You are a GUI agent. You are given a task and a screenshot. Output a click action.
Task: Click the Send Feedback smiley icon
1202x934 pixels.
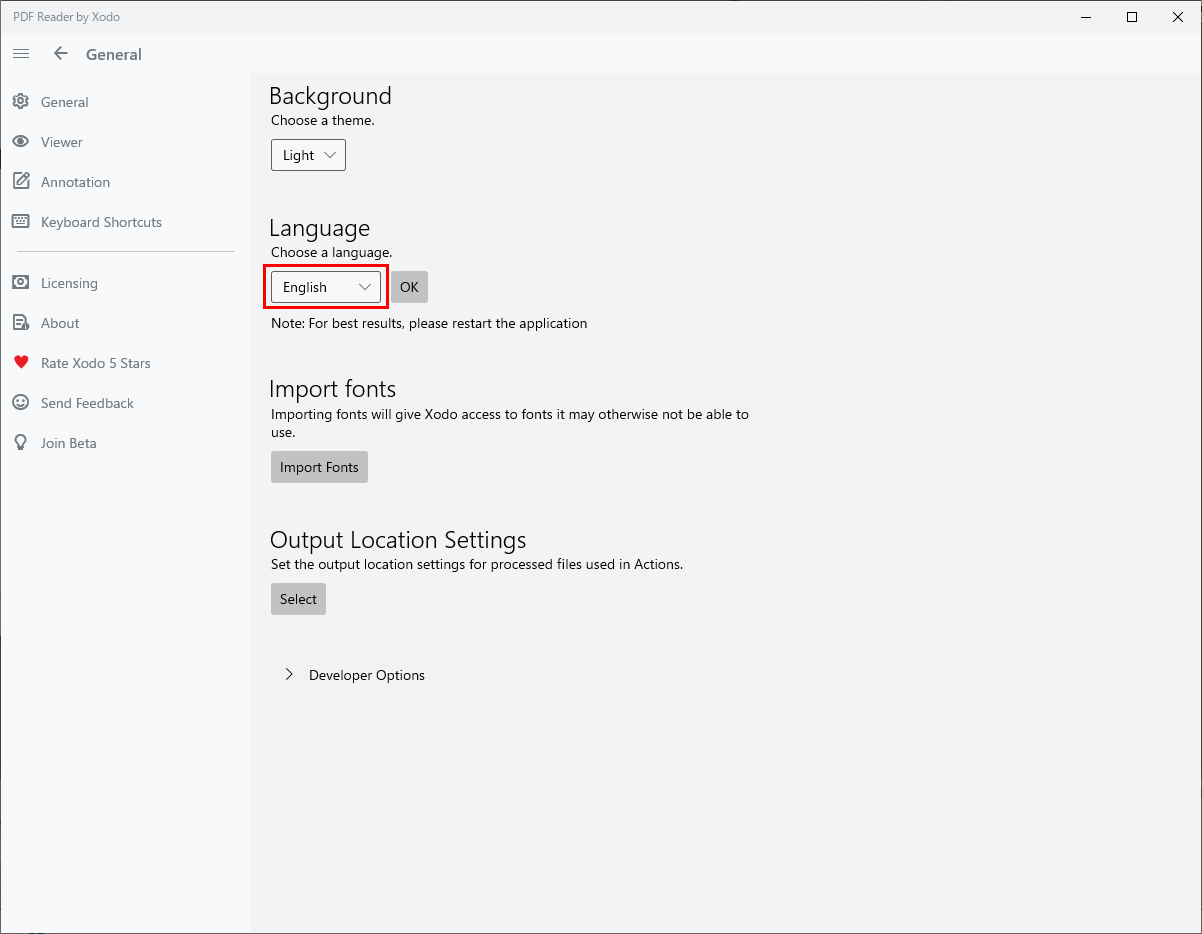(20, 403)
